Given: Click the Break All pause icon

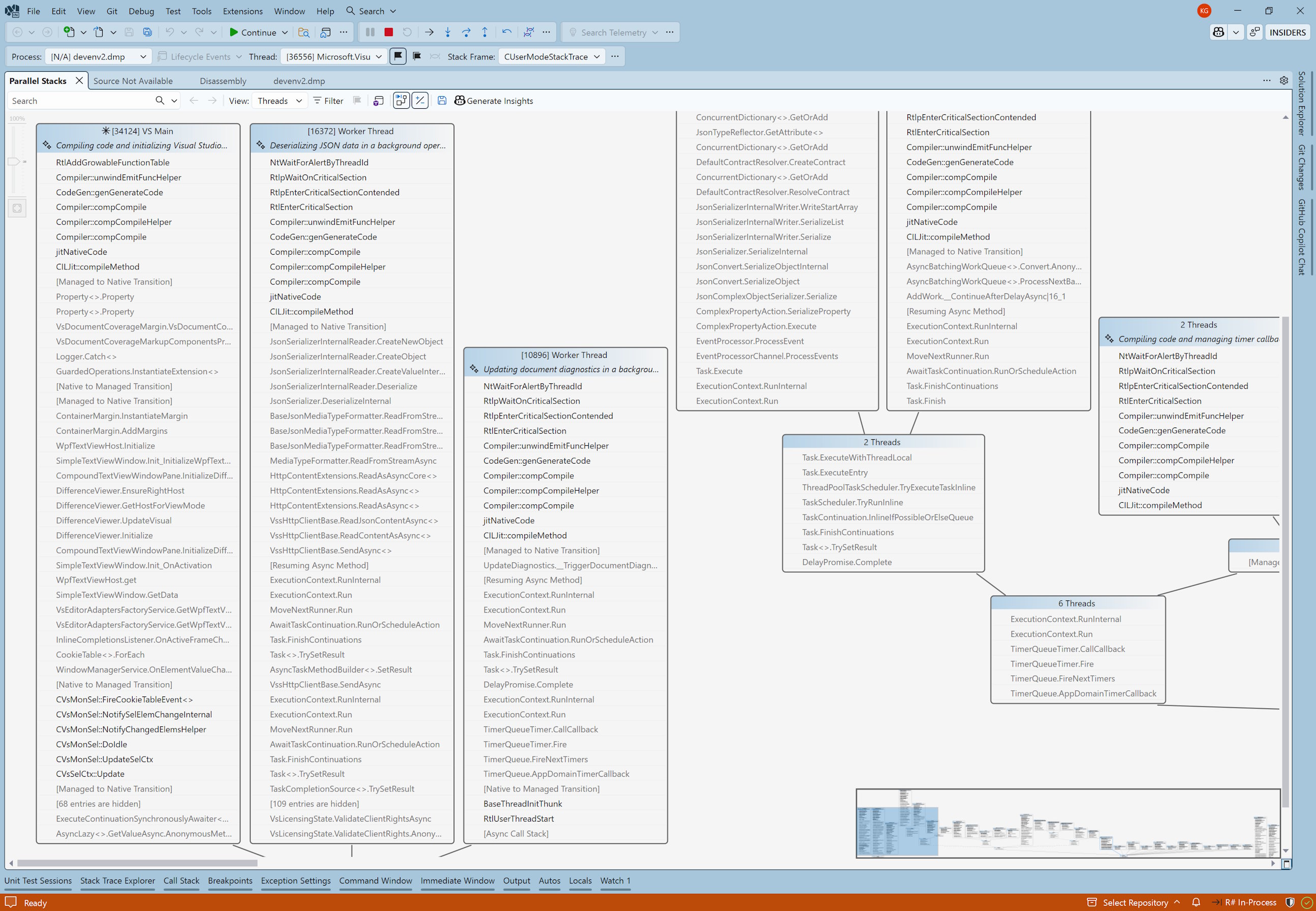Looking at the screenshot, I should 369,32.
